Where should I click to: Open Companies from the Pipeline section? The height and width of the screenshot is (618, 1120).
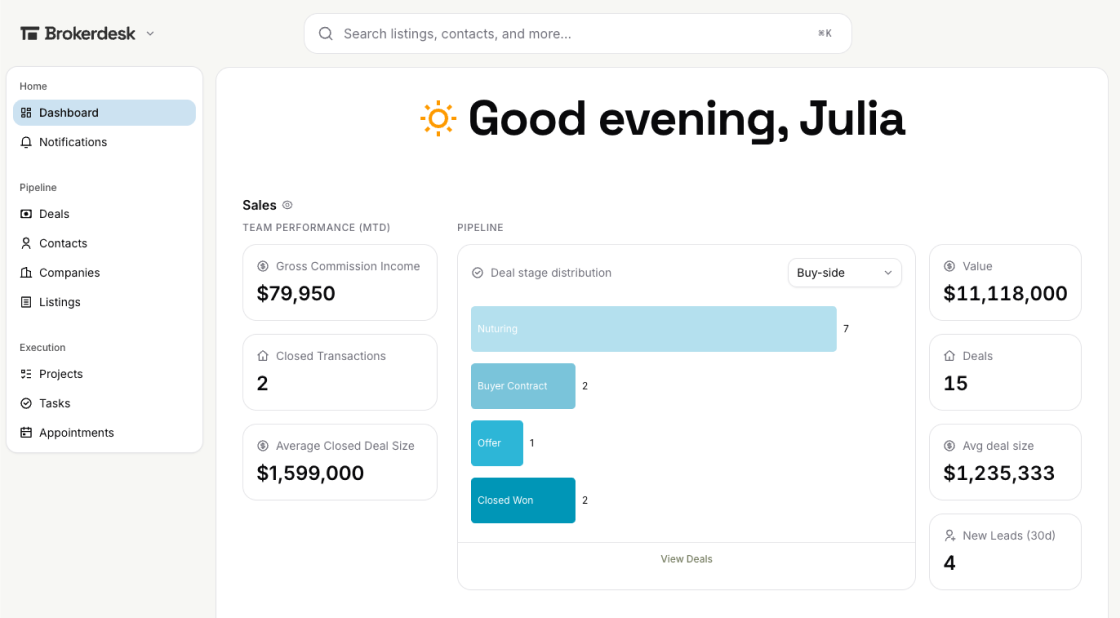click(24, 272)
